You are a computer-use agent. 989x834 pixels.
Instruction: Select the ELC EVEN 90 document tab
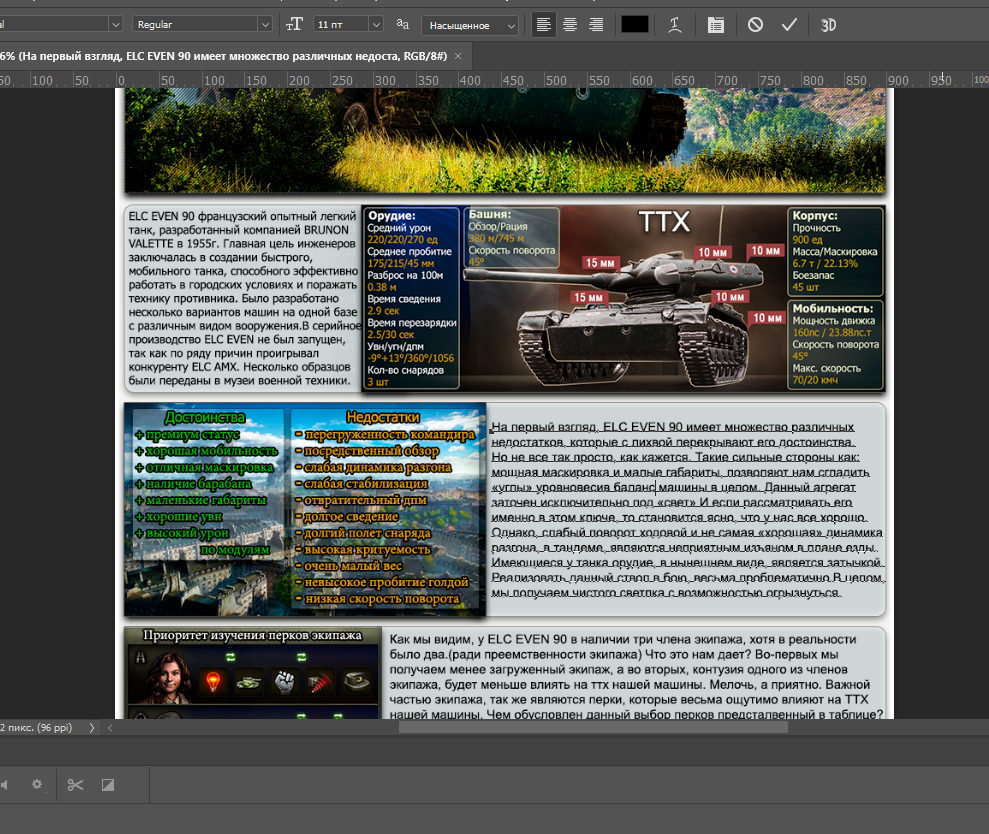(x=224, y=56)
